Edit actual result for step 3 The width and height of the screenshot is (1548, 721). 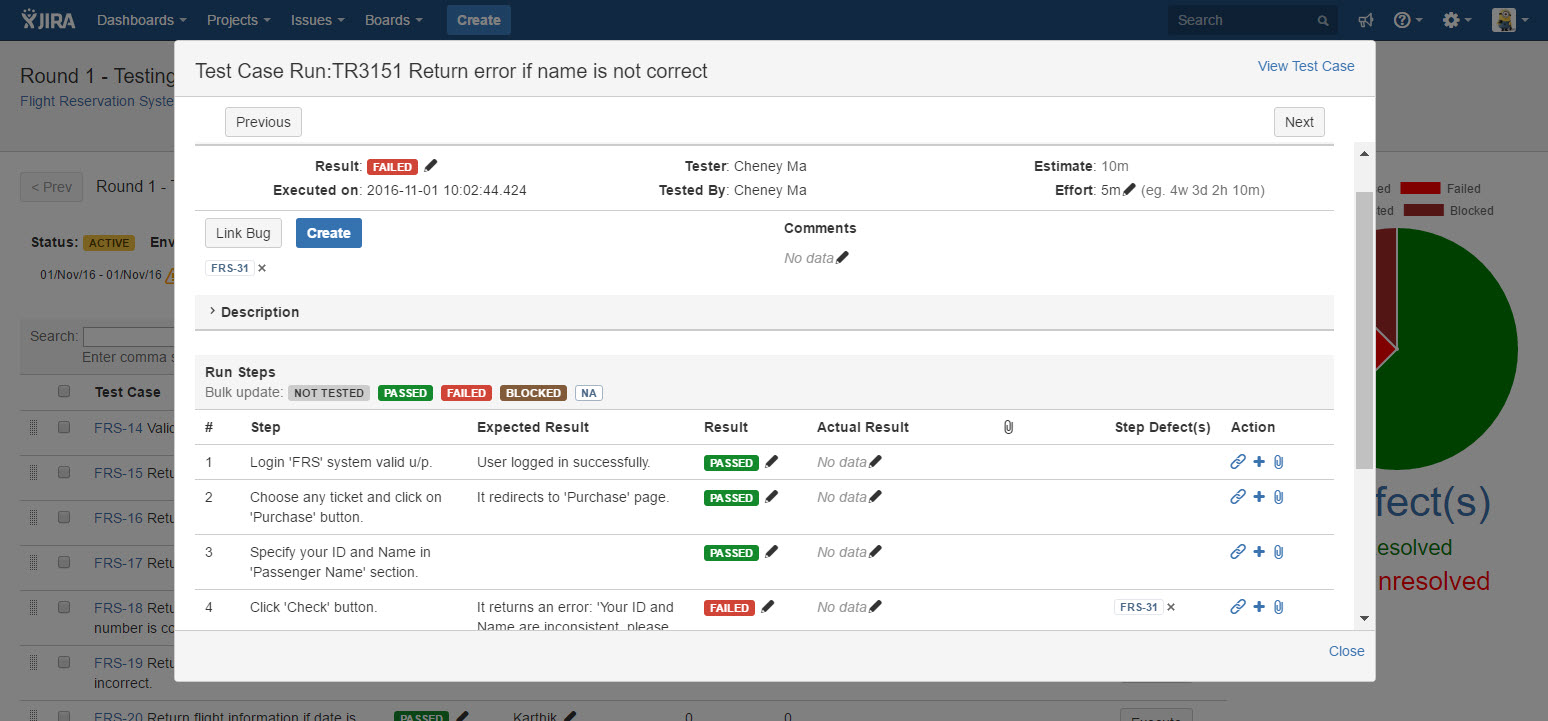click(875, 552)
